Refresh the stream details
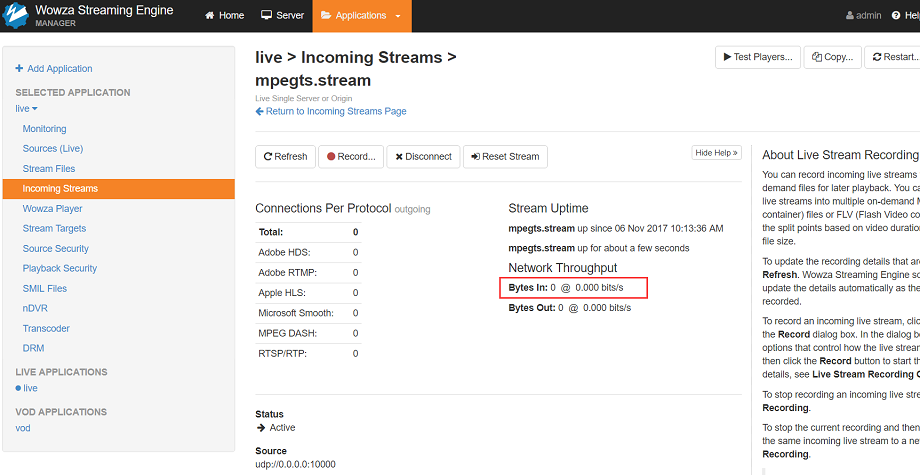The height and width of the screenshot is (475, 920). pyautogui.click(x=286, y=157)
